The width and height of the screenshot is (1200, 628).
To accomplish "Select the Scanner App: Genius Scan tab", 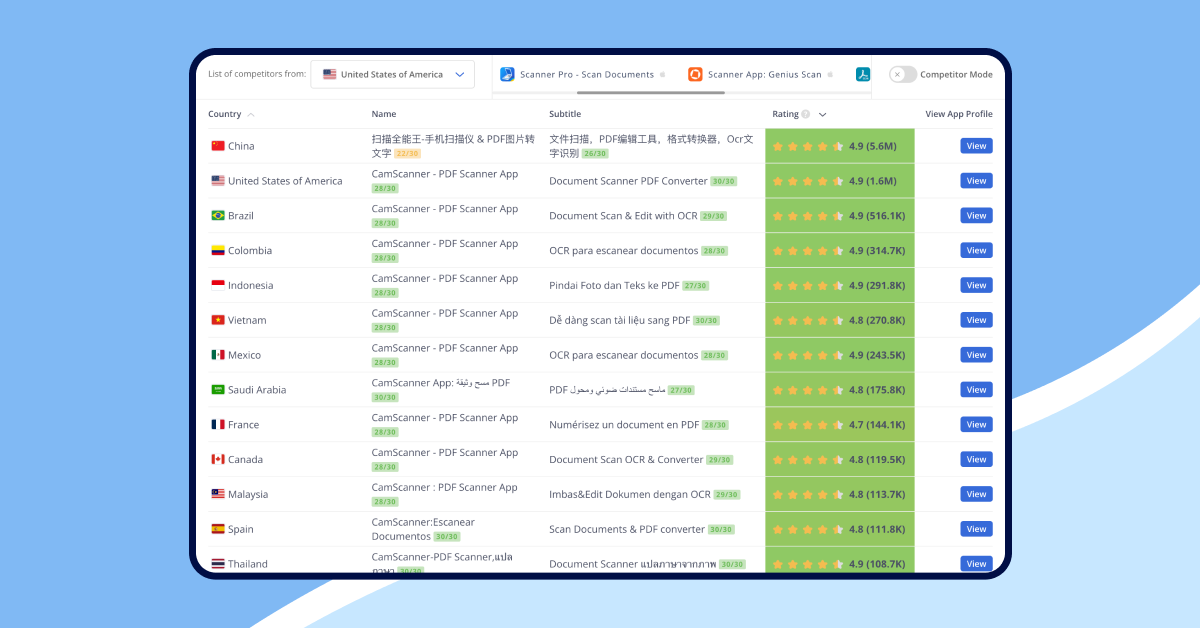I will click(764, 74).
